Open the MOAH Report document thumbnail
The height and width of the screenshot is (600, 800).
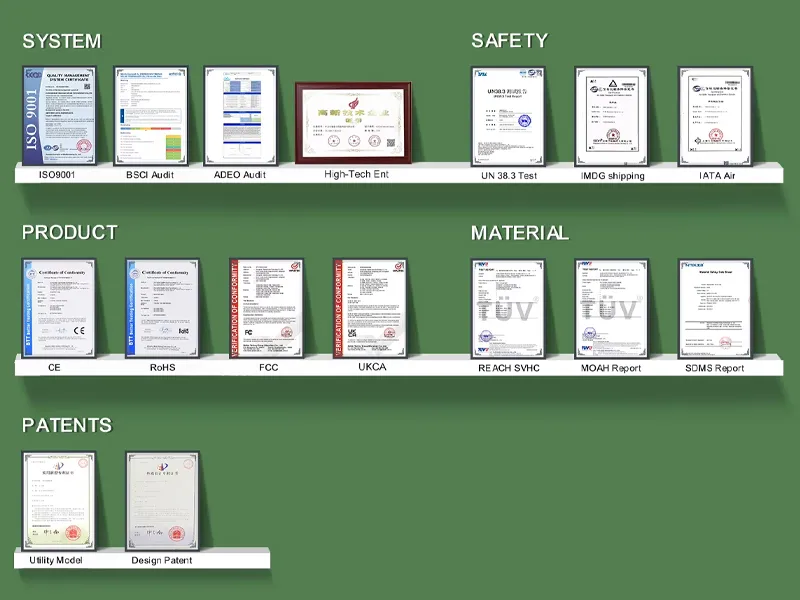[612, 309]
